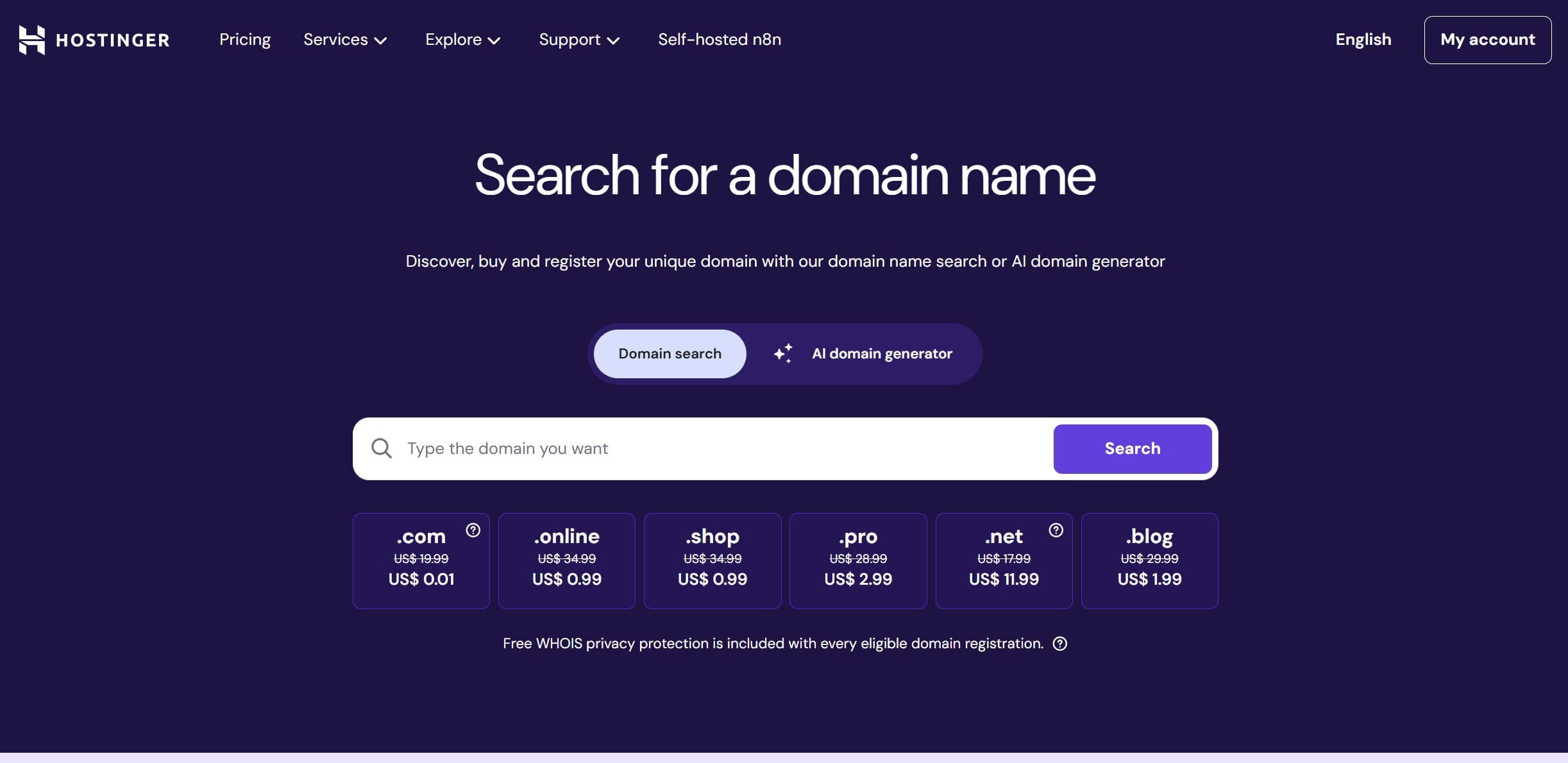Expand the Support dropdown menu
This screenshot has width=1568, height=763.
[x=579, y=40]
